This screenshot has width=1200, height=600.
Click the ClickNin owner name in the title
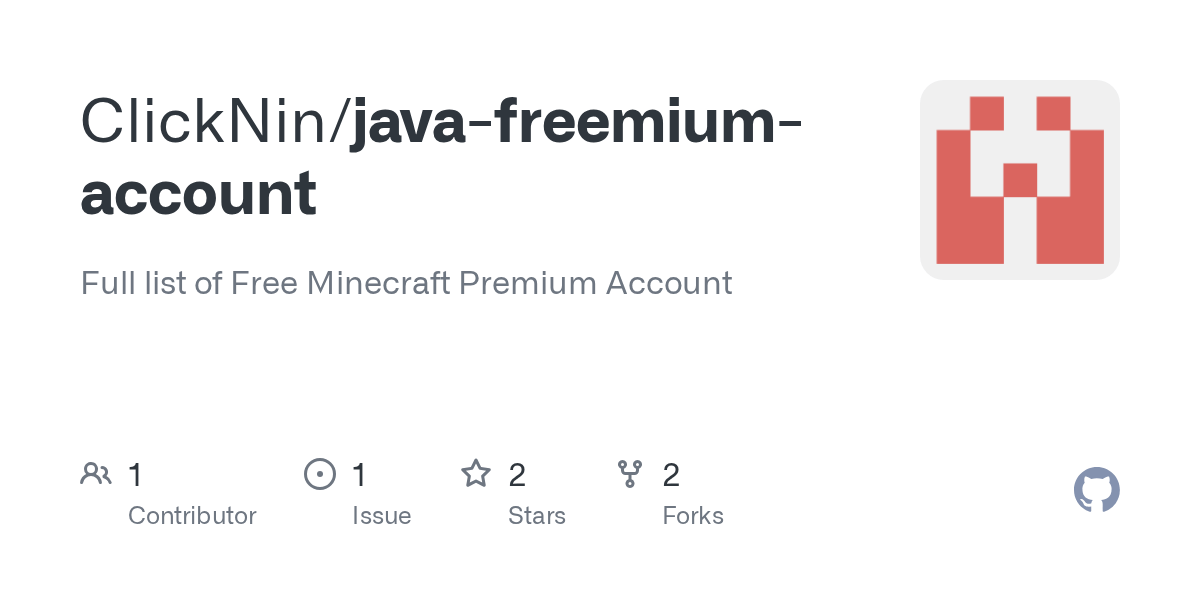click(x=206, y=122)
